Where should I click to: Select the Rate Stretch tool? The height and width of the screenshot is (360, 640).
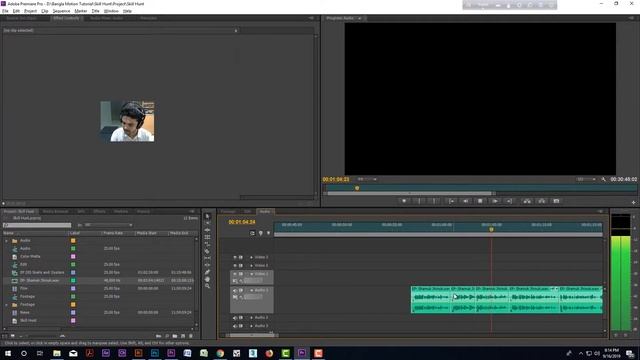tap(207, 244)
